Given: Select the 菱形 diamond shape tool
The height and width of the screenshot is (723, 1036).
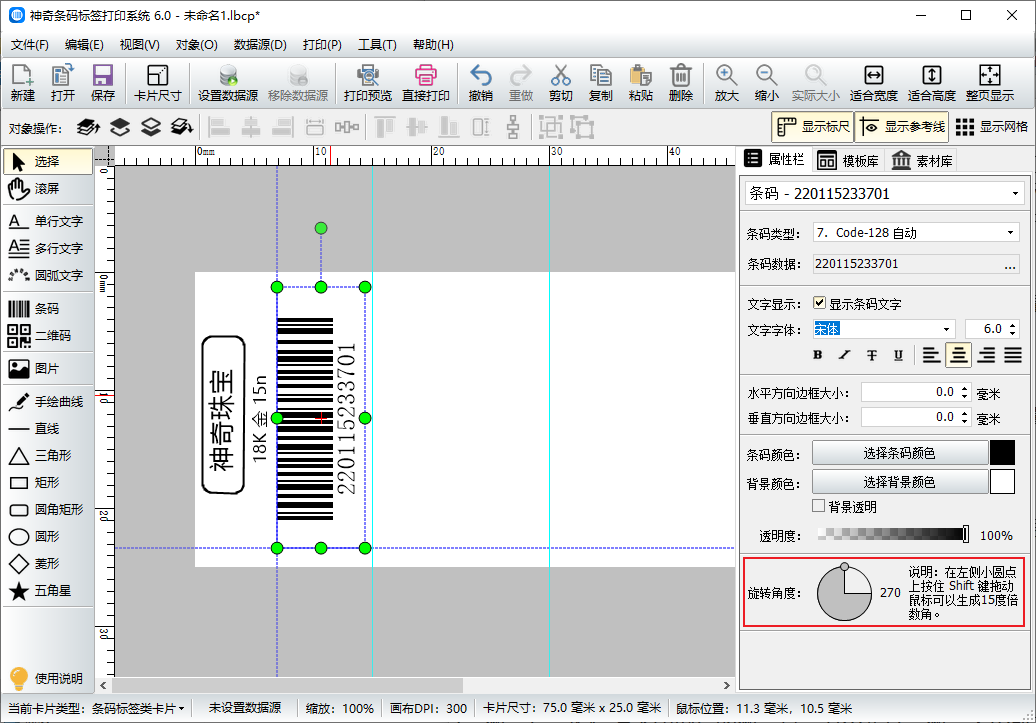Looking at the screenshot, I should [47, 564].
